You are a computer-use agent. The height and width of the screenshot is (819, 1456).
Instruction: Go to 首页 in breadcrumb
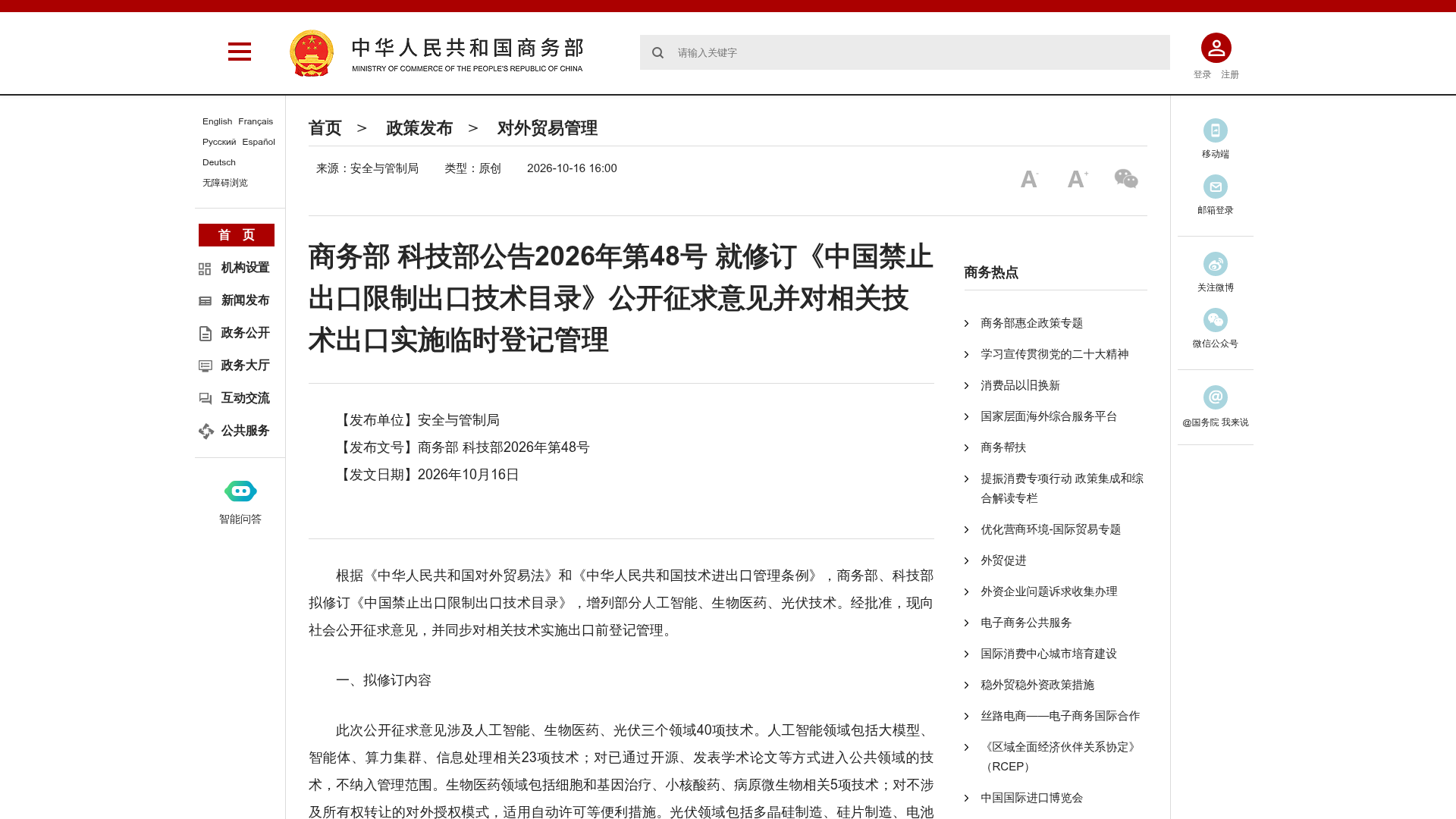tap(325, 128)
